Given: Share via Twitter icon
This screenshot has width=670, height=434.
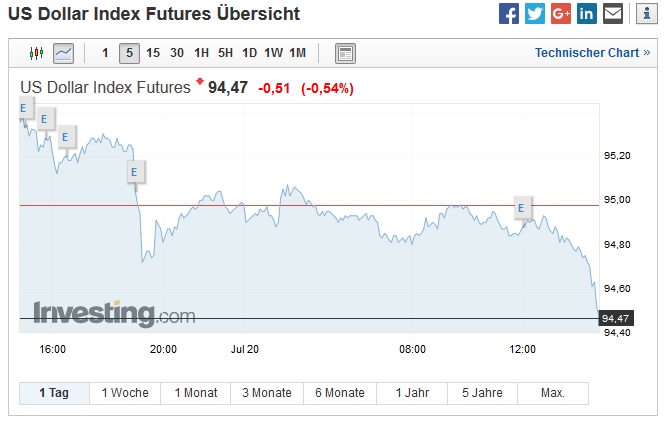Looking at the screenshot, I should (535, 14).
